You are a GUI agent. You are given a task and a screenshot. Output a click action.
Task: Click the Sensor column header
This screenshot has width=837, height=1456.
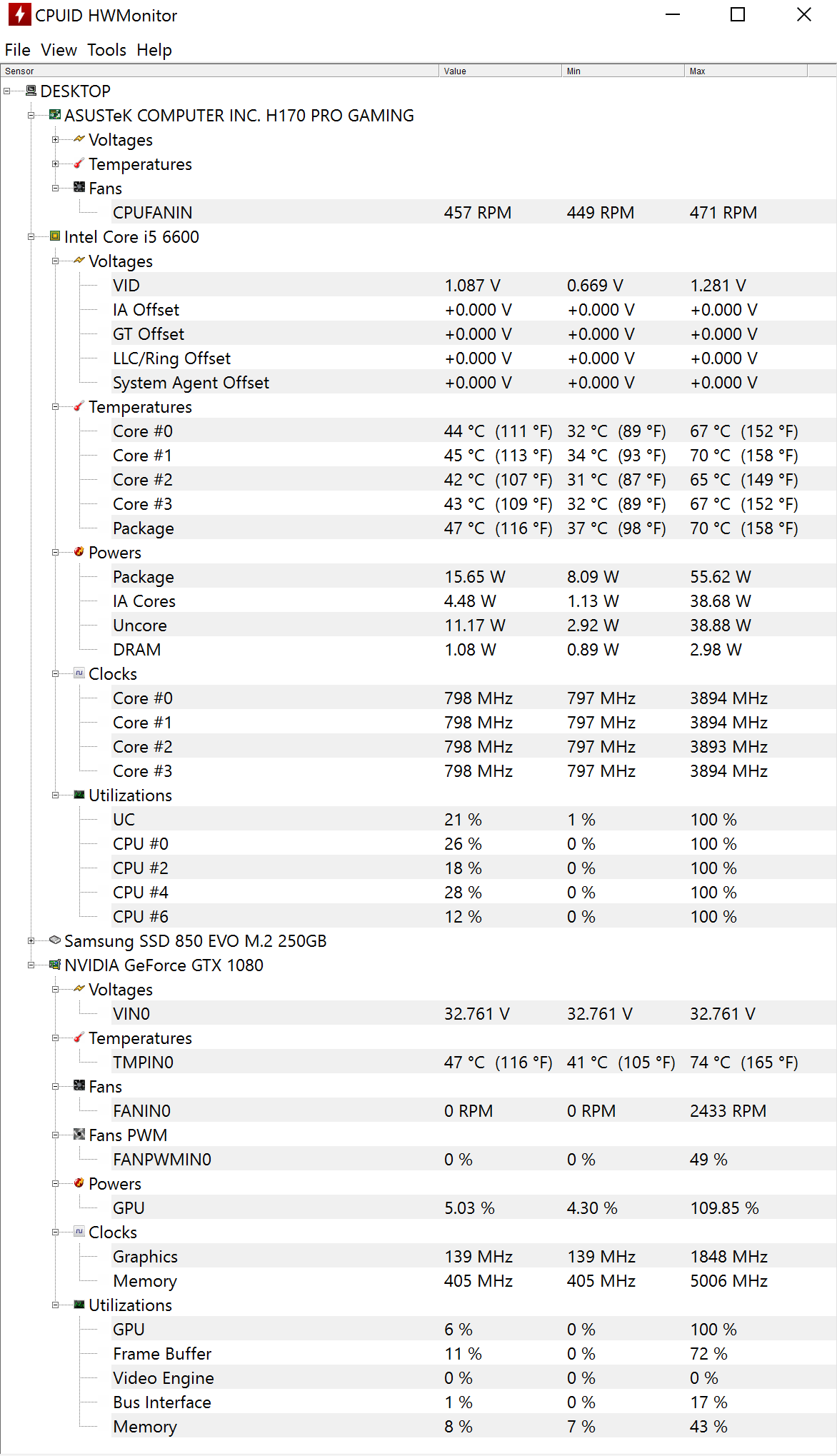click(219, 71)
